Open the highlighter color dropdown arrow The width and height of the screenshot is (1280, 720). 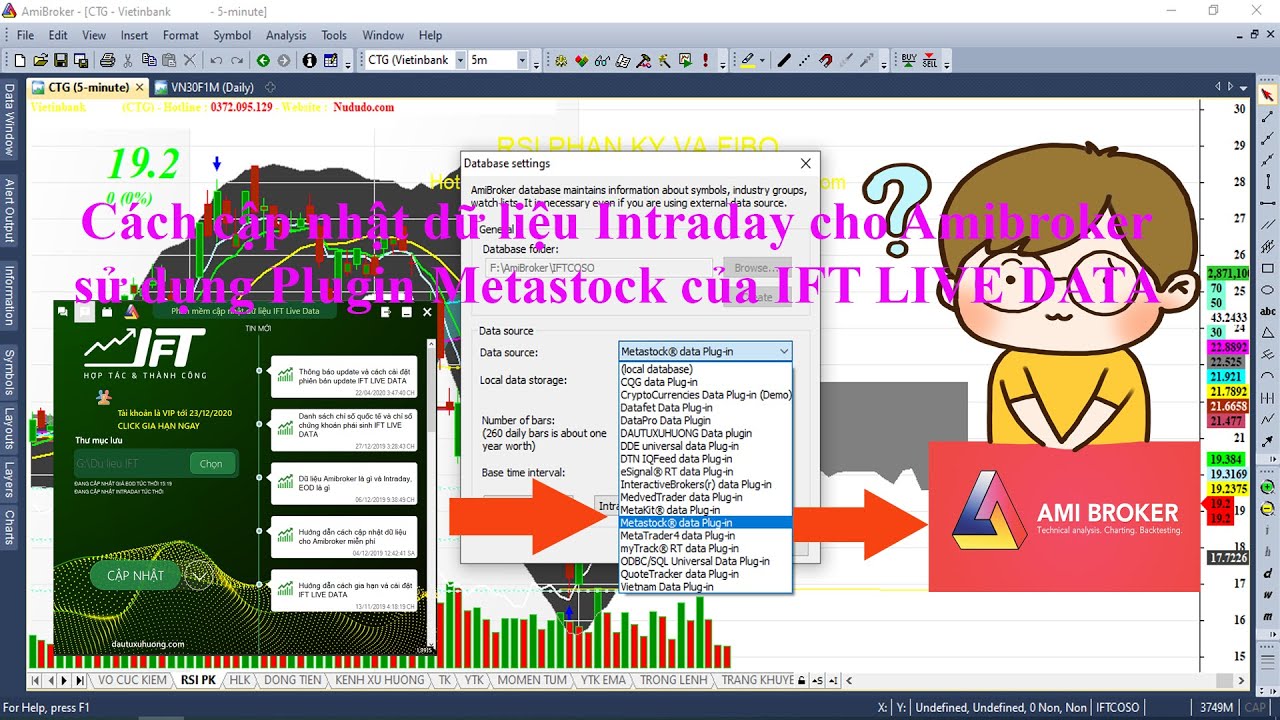tap(762, 60)
